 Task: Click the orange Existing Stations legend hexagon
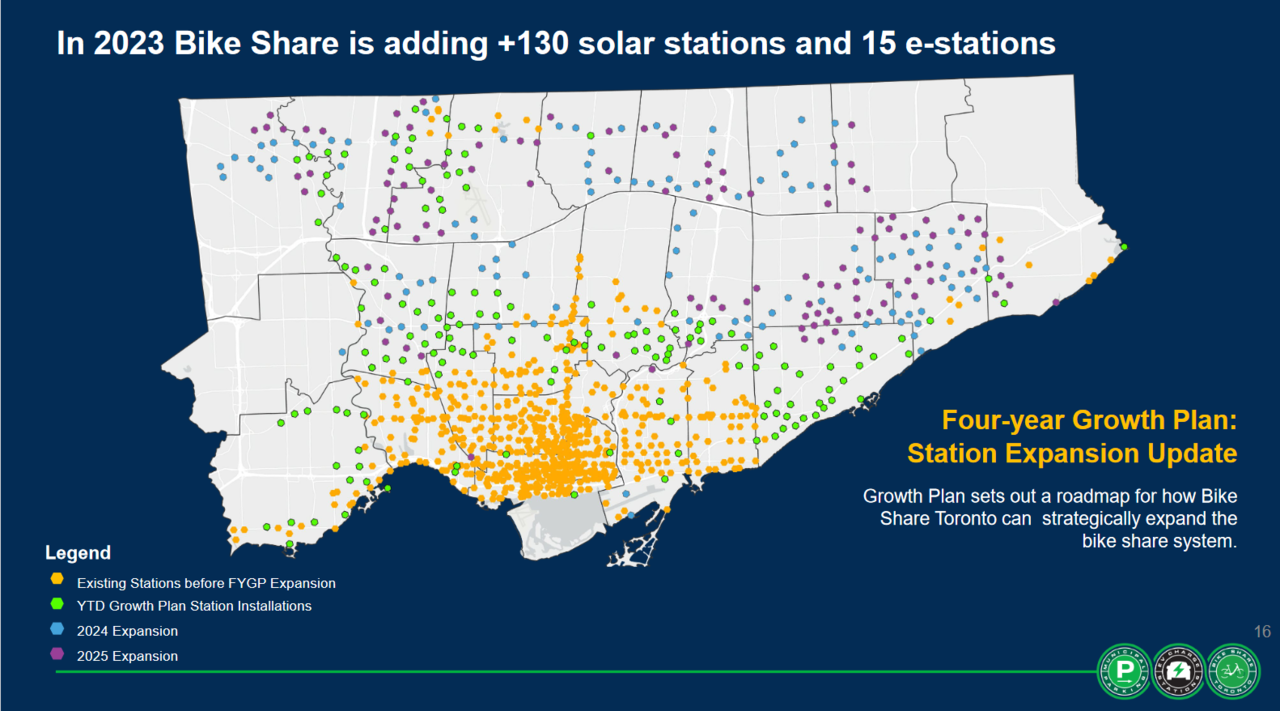[57, 581]
